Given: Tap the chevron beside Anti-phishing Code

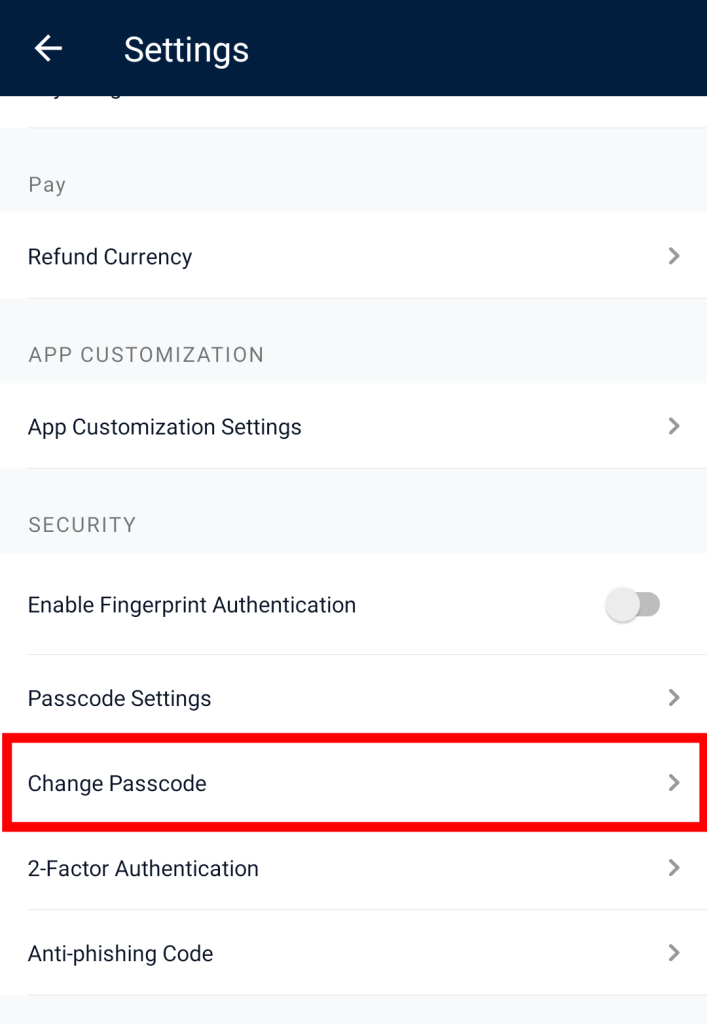Looking at the screenshot, I should click(673, 953).
